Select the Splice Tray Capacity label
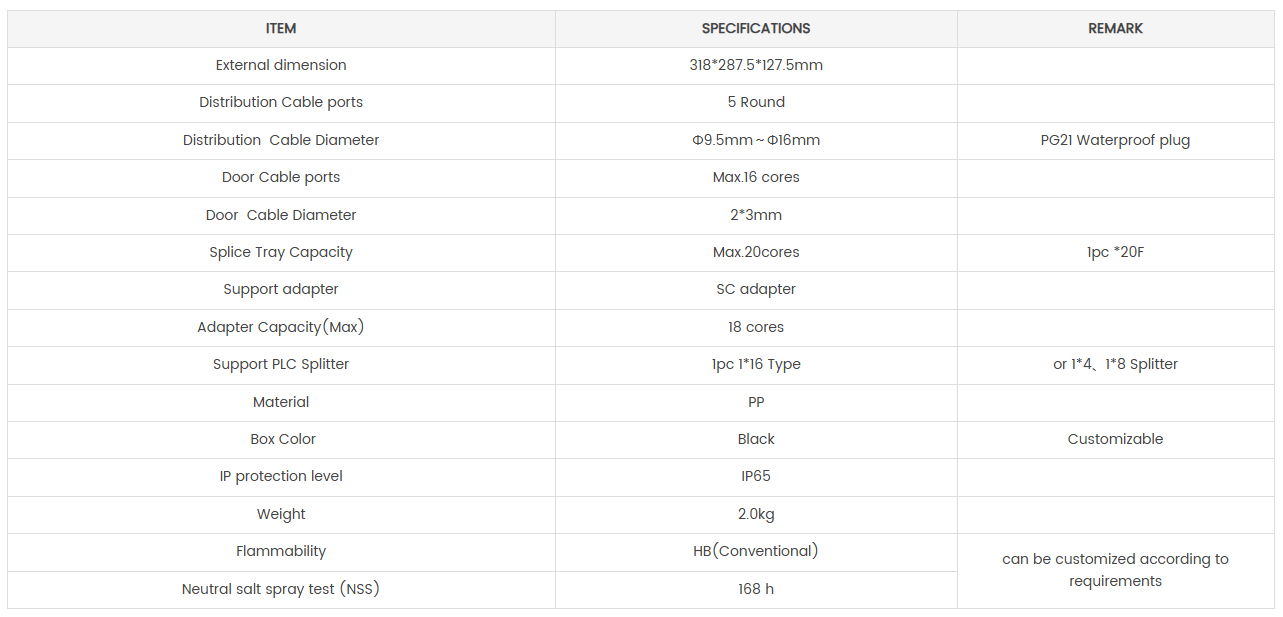 (x=281, y=252)
